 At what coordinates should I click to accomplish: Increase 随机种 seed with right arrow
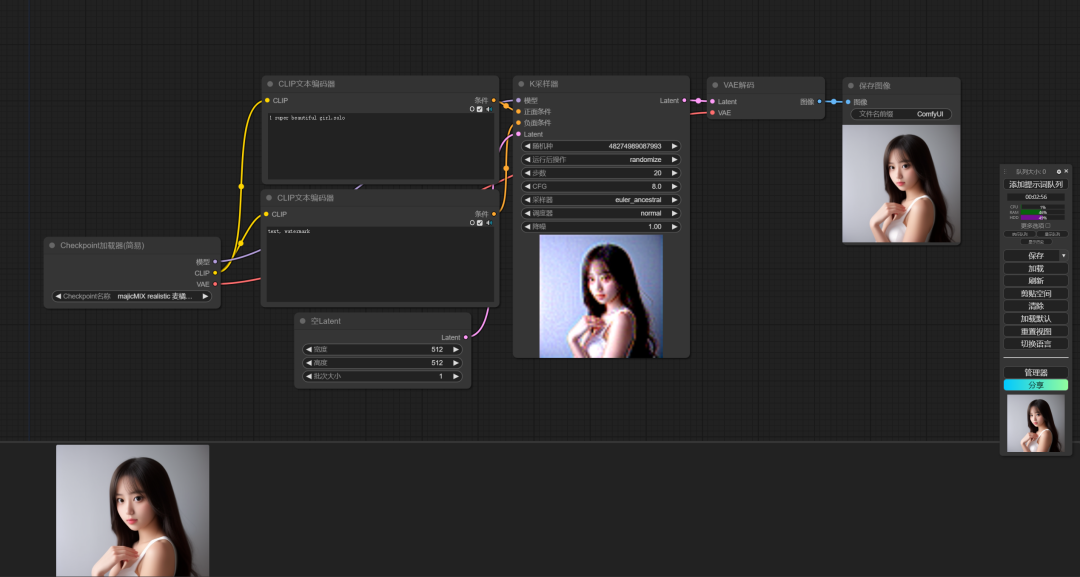[x=674, y=146]
